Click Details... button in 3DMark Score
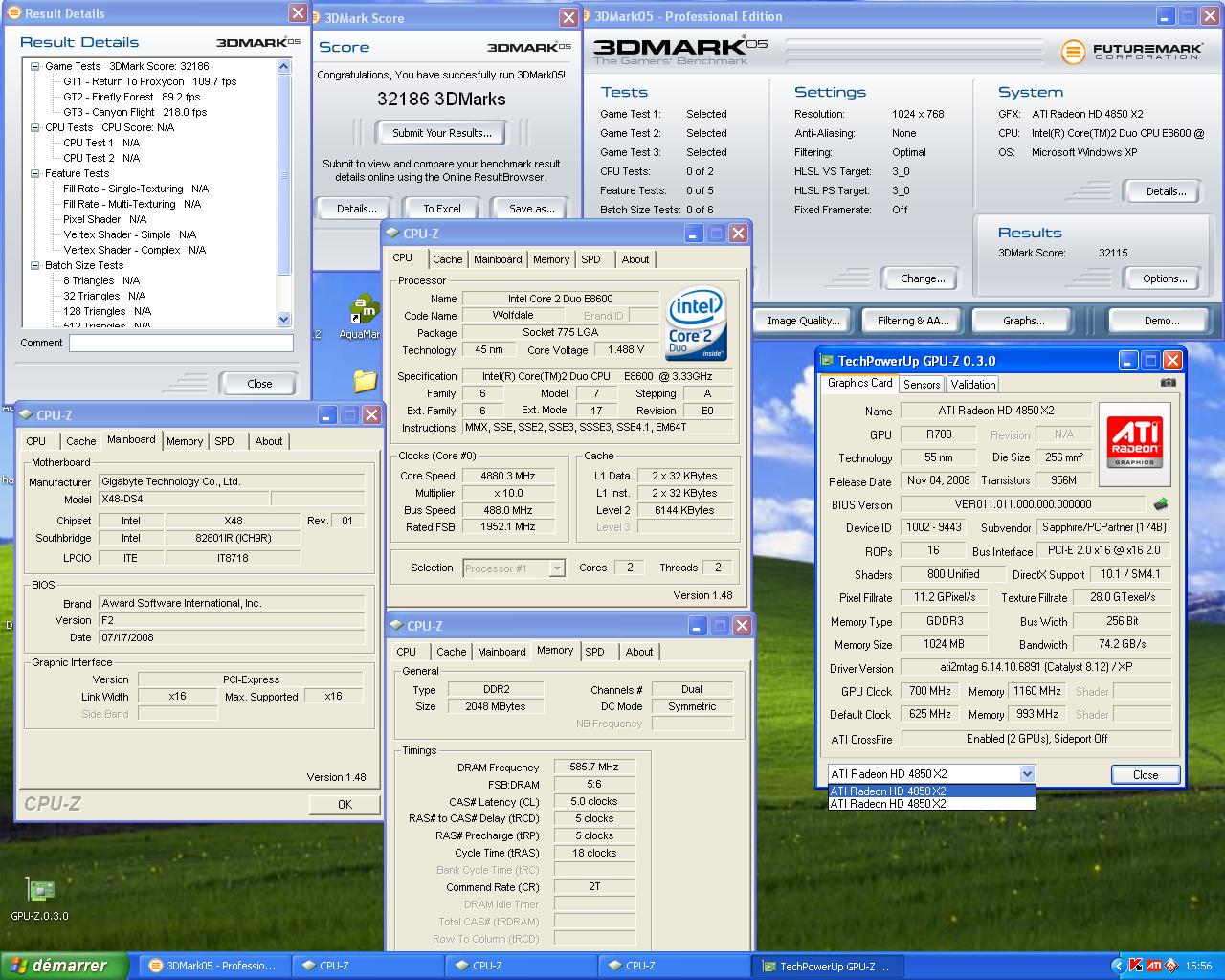The image size is (1225, 980). pyautogui.click(x=357, y=209)
